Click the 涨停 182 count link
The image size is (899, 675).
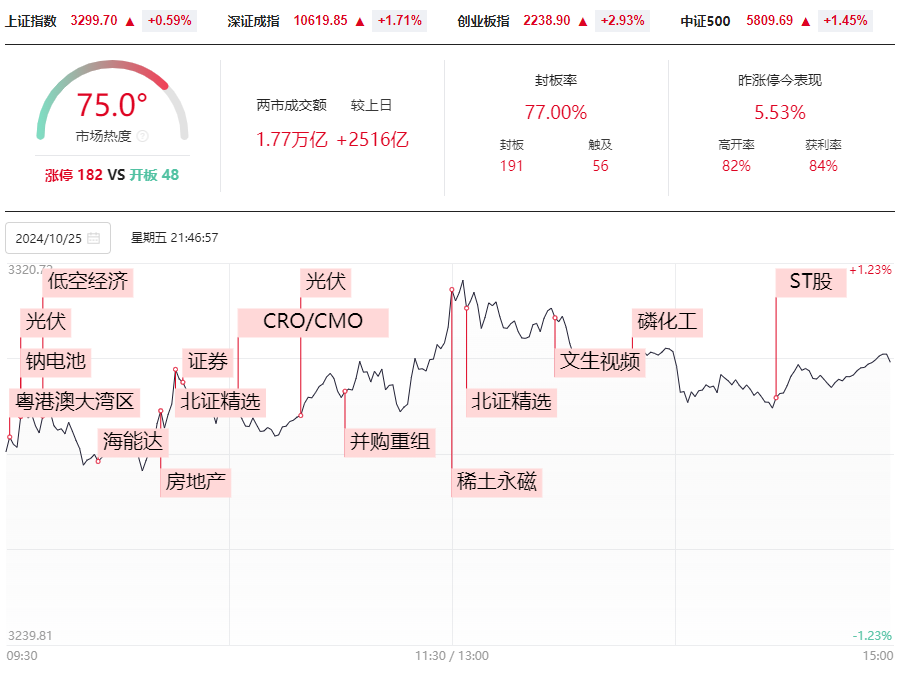coord(74,175)
